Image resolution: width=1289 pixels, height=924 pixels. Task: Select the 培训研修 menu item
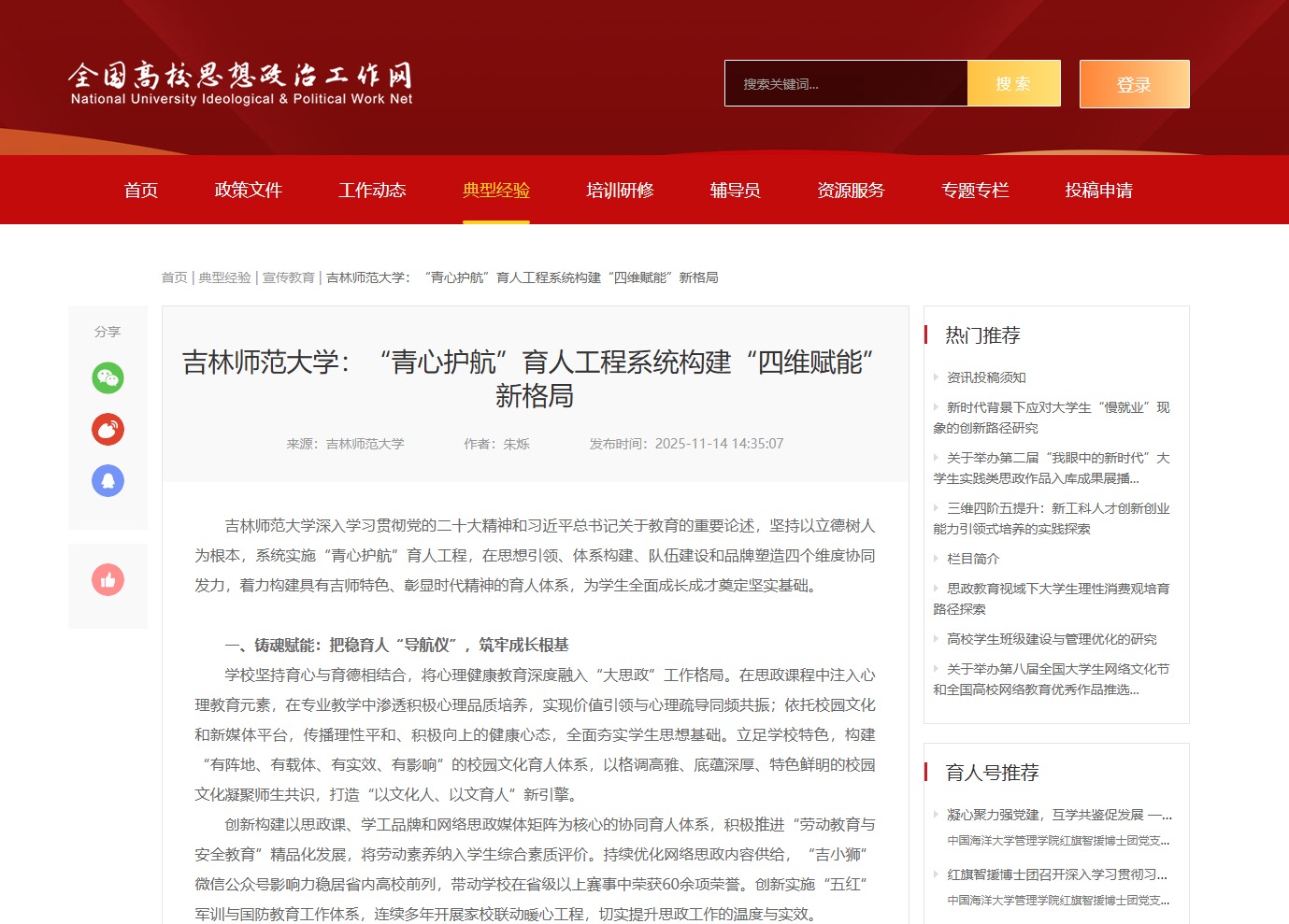(620, 191)
